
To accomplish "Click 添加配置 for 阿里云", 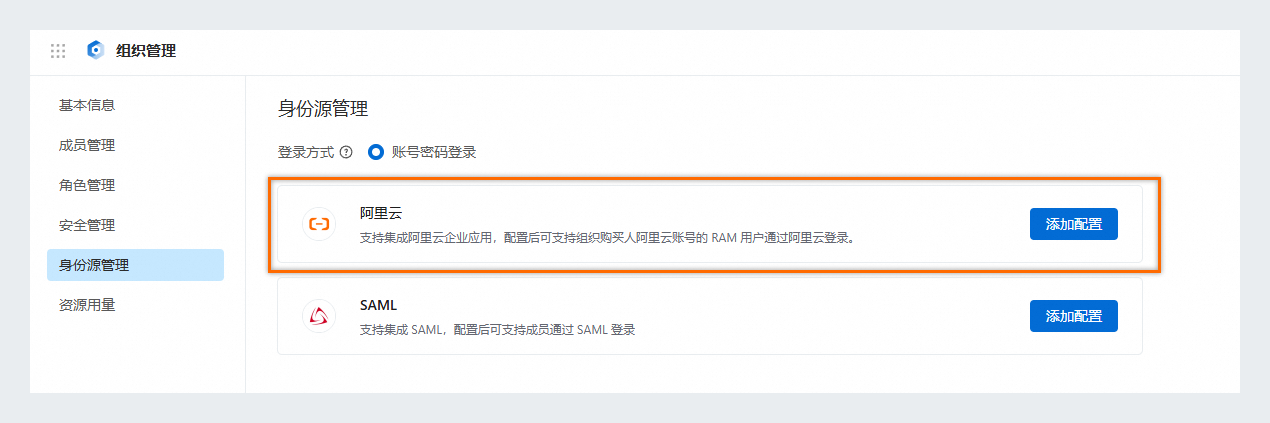I will (x=1073, y=224).
